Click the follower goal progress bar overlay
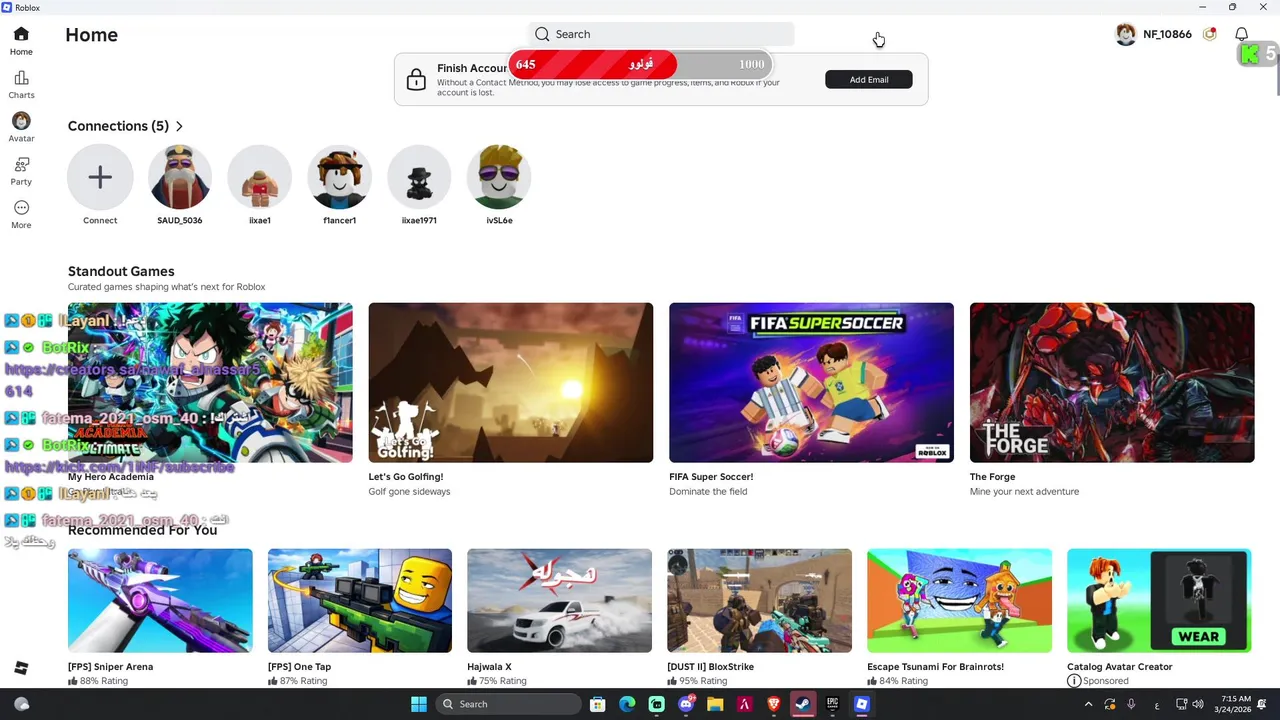This screenshot has height=720, width=1280. (640, 64)
